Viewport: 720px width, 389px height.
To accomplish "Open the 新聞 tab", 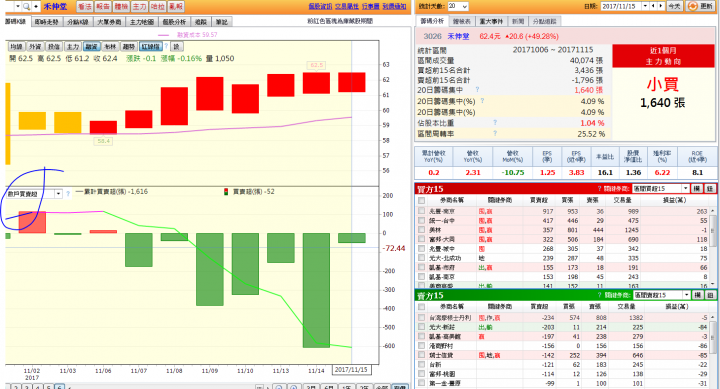I will [518, 21].
